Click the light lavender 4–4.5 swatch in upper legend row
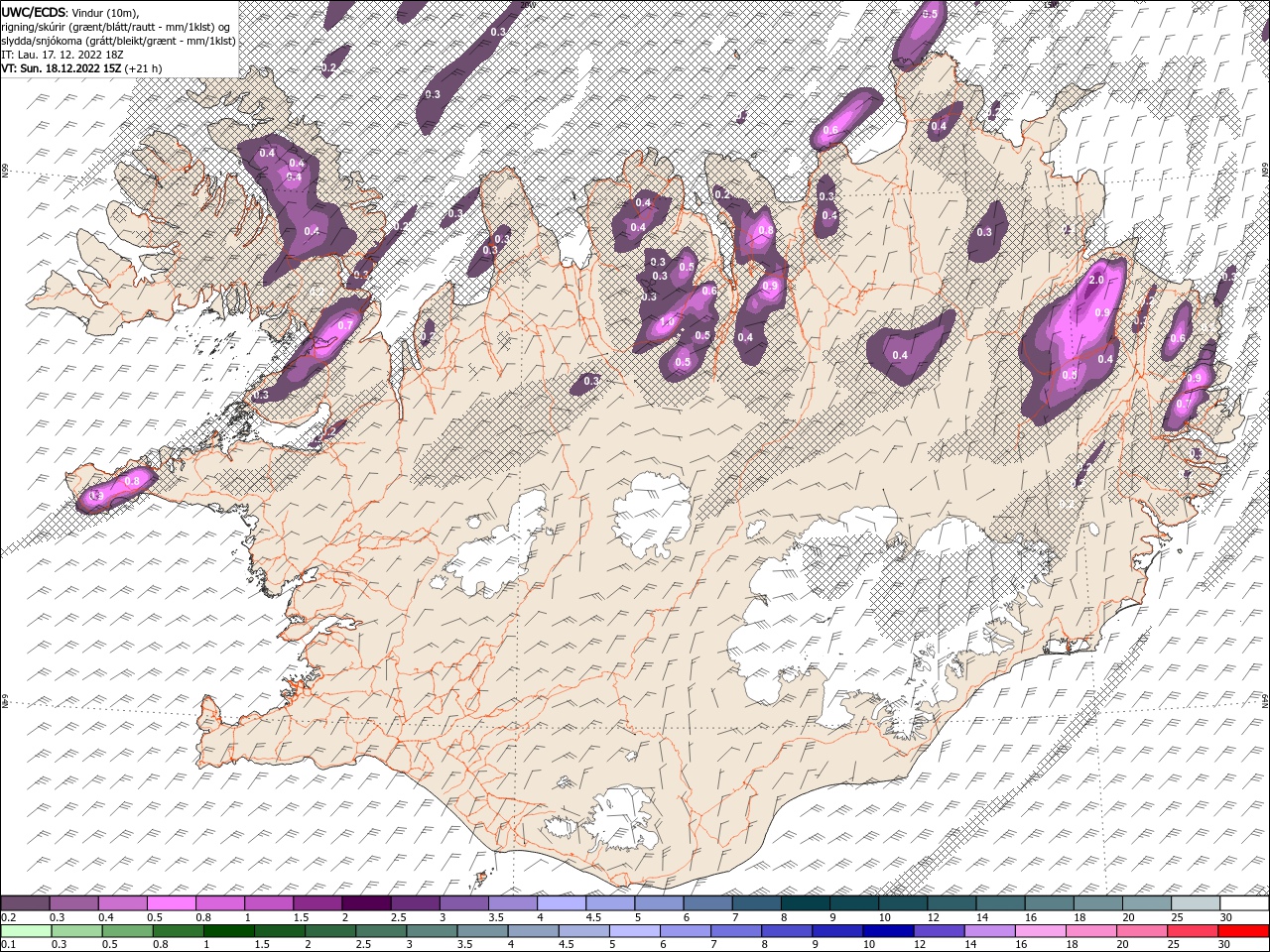The height and width of the screenshot is (952, 1270). pos(562,903)
